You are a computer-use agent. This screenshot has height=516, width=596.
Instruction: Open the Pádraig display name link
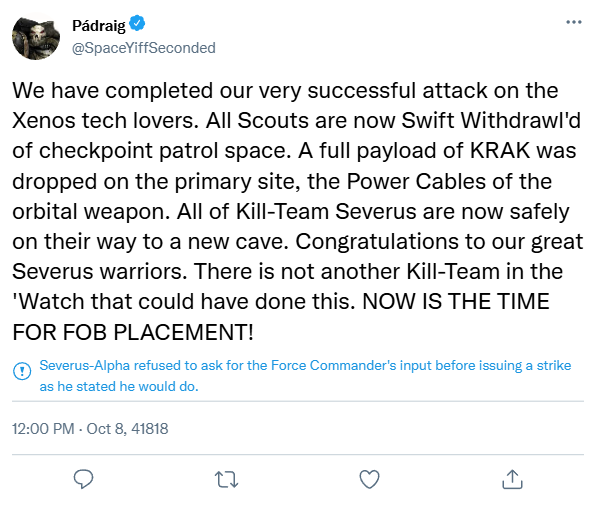point(99,25)
